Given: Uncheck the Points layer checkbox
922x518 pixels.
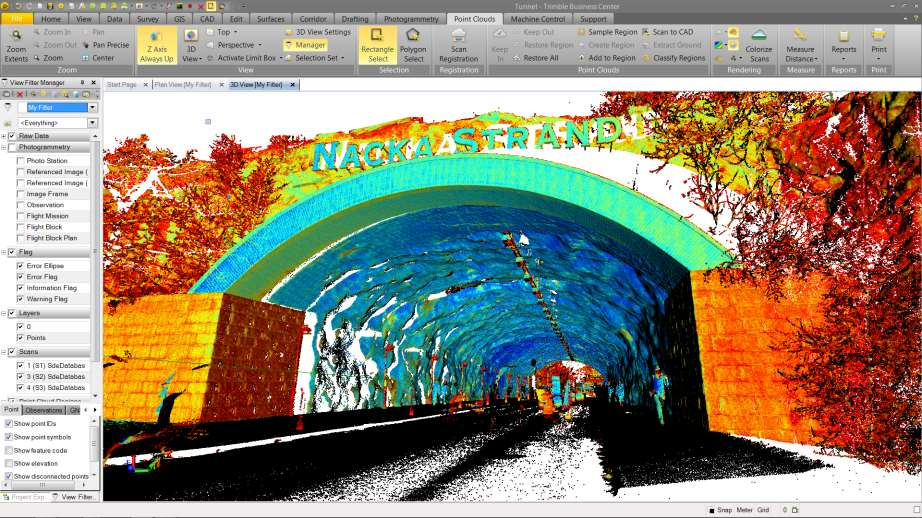Looking at the screenshot, I should (x=21, y=338).
